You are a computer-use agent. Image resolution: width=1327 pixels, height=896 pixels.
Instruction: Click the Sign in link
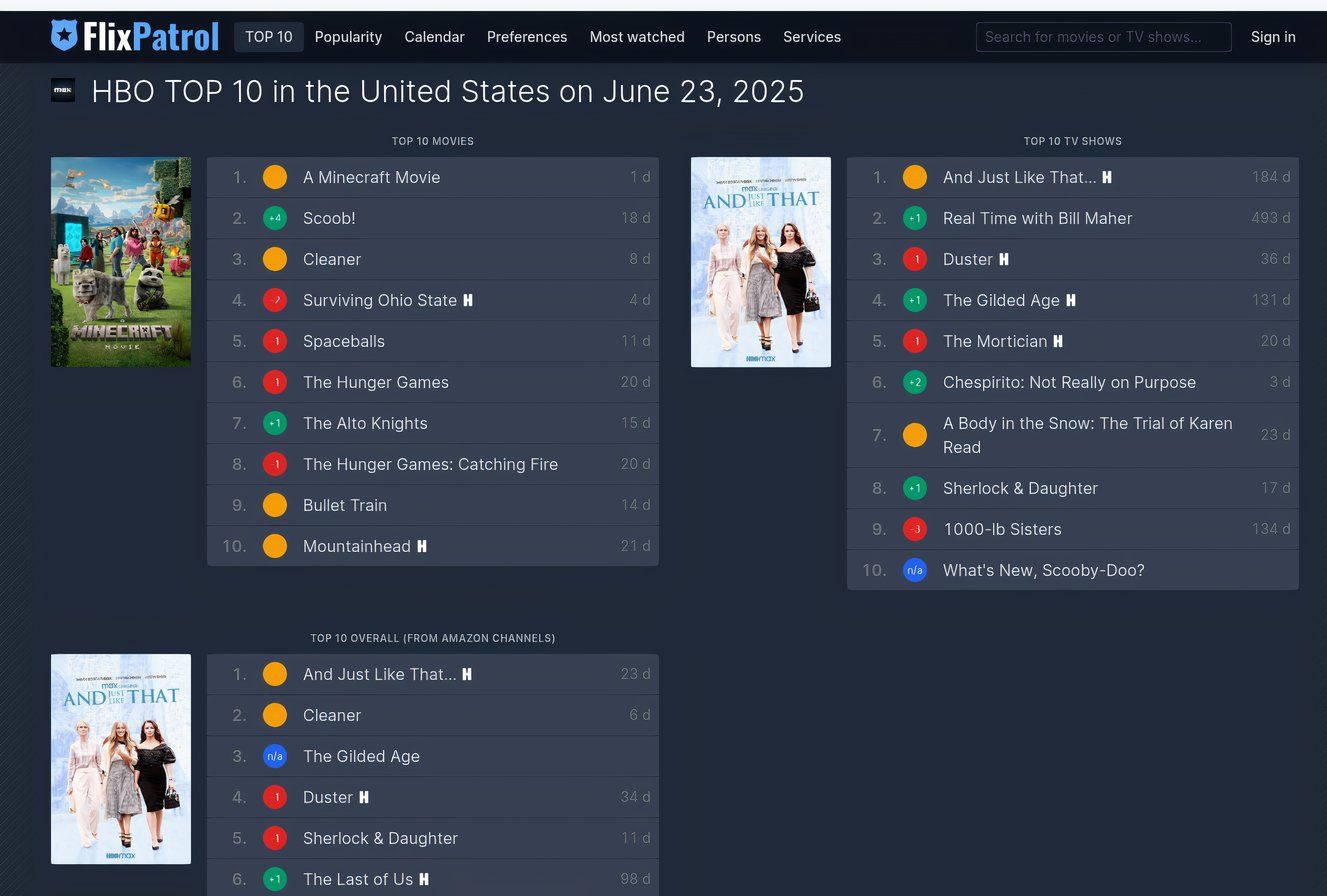[1273, 37]
